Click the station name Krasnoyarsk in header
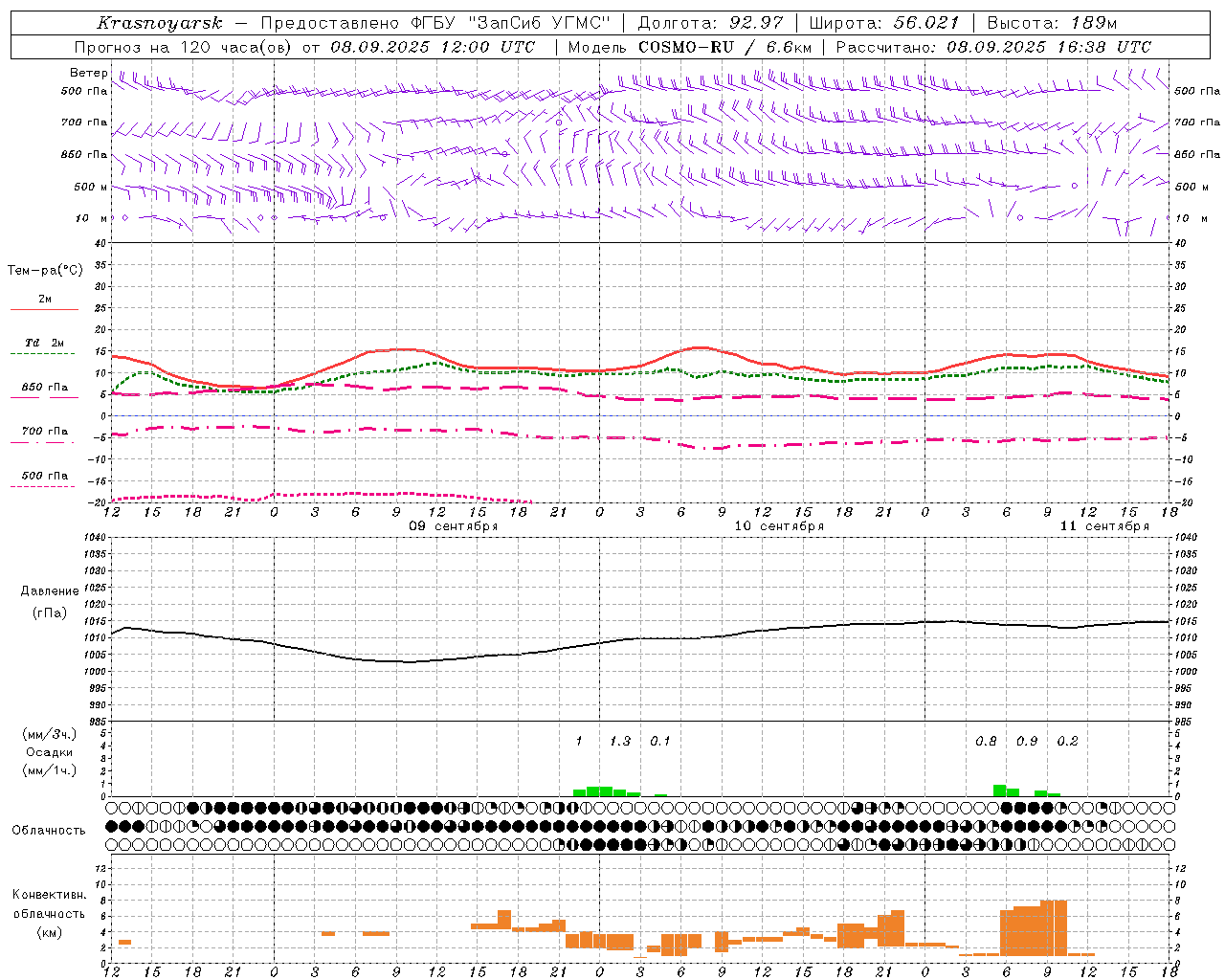The image size is (1225, 980). coord(159,23)
